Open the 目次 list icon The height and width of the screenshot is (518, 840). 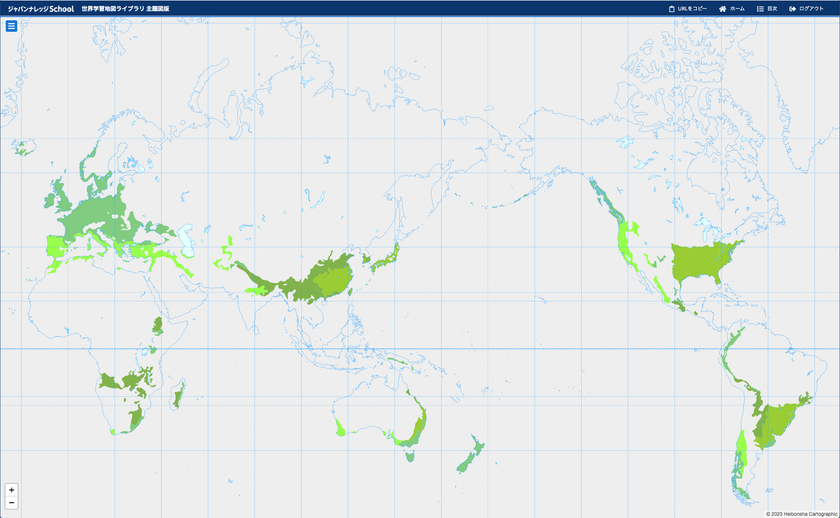point(760,9)
